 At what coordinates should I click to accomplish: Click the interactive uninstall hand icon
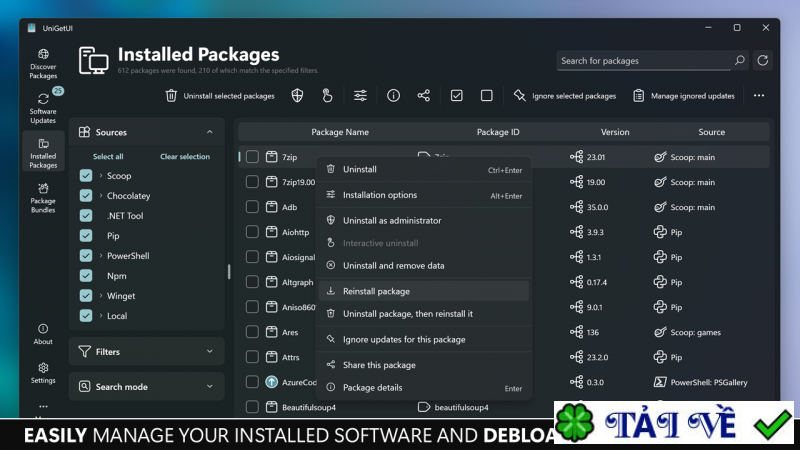327,96
